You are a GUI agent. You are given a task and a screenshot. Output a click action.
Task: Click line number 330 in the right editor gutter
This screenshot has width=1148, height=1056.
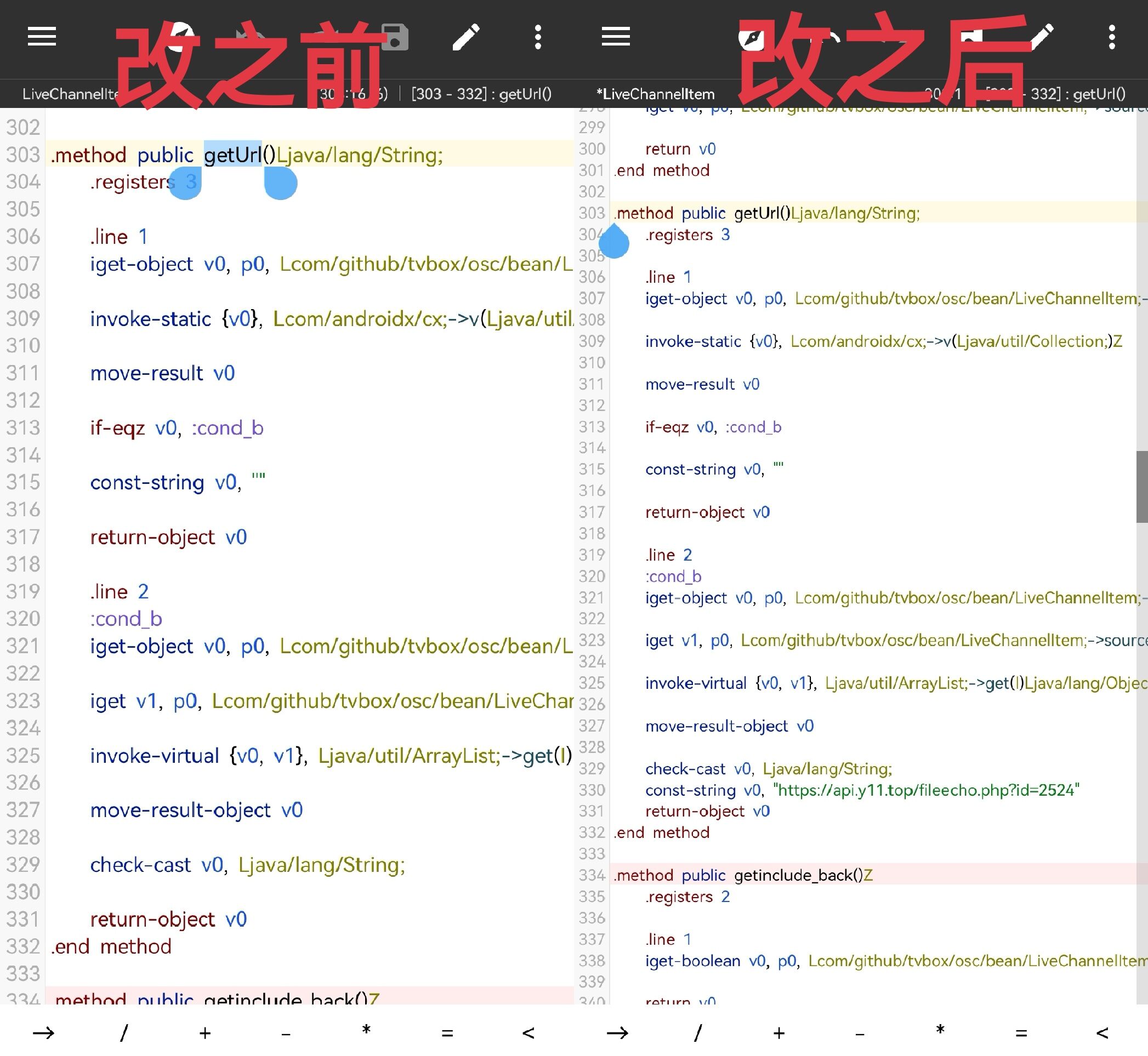pos(591,790)
